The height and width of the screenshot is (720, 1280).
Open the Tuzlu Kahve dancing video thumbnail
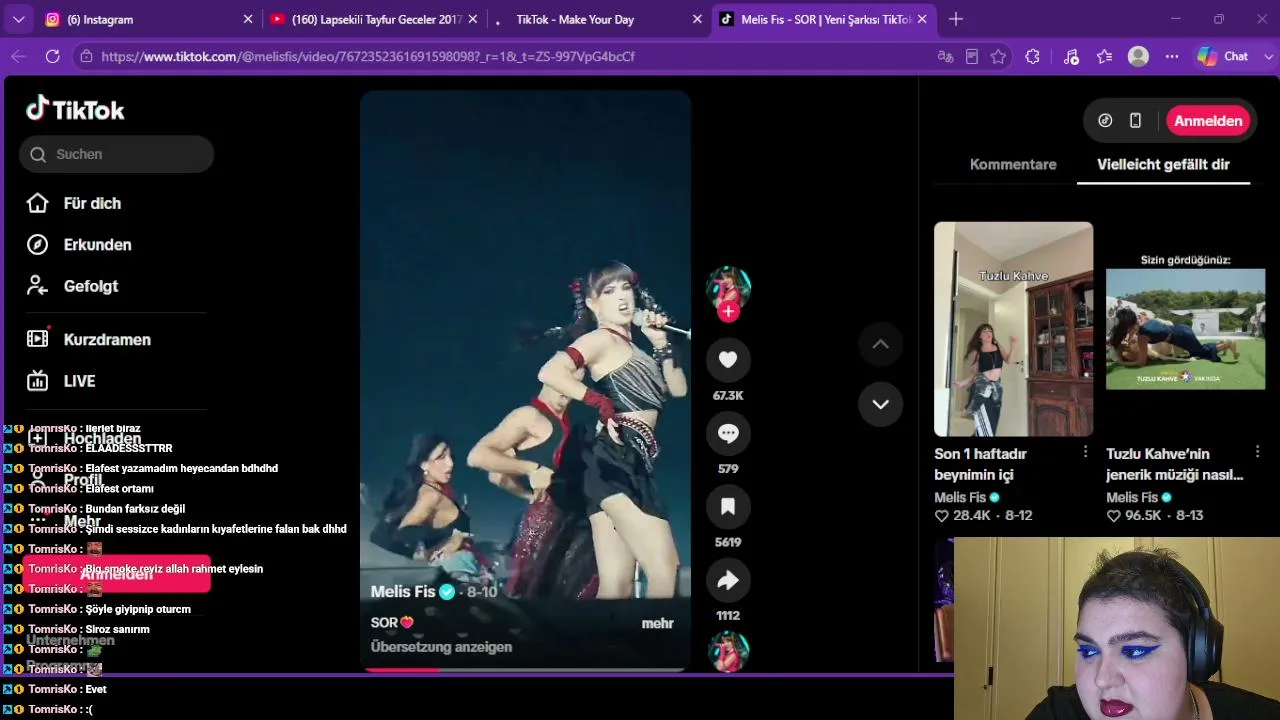pos(1013,329)
